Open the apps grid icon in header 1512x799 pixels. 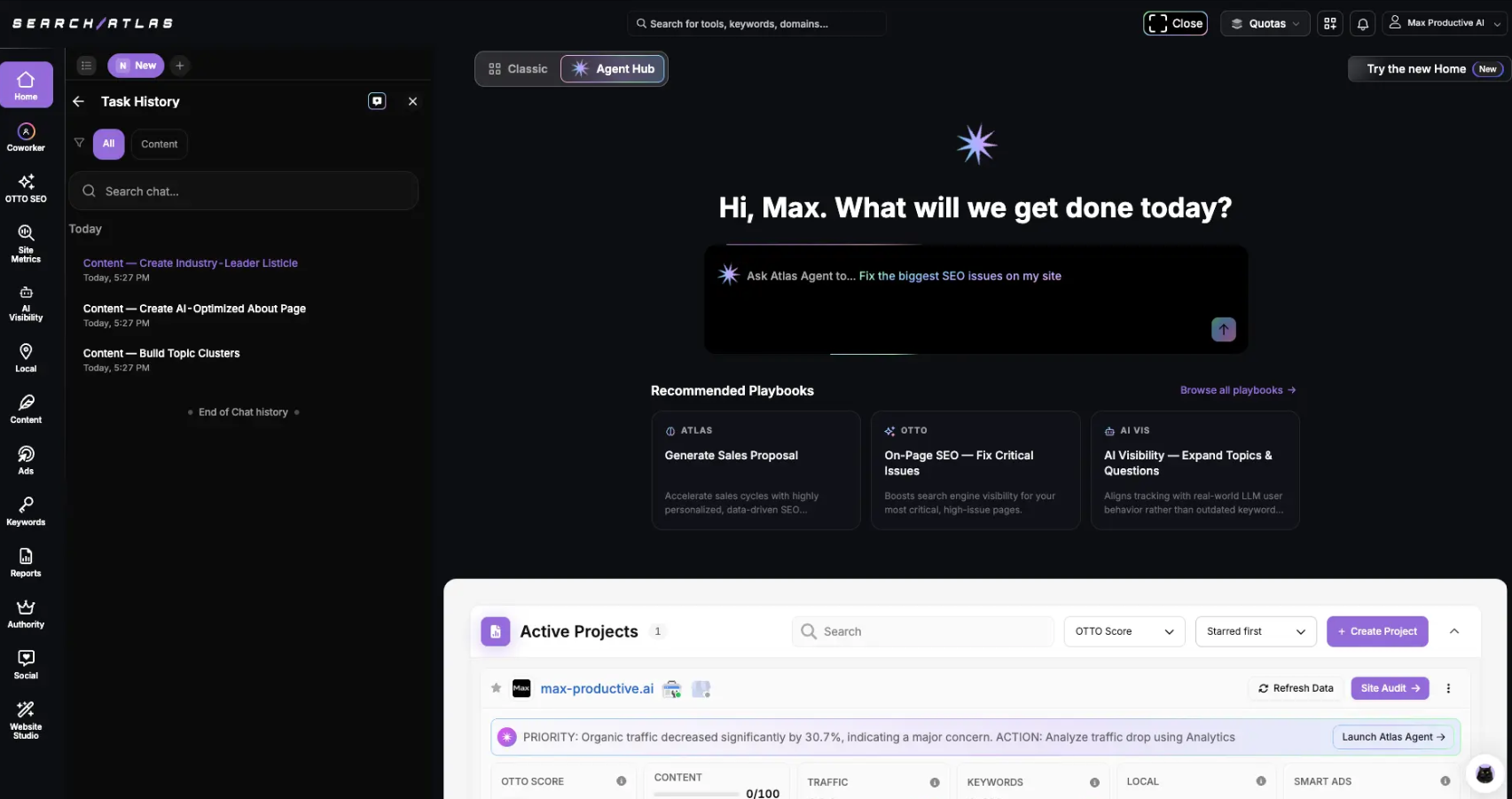coord(1330,24)
